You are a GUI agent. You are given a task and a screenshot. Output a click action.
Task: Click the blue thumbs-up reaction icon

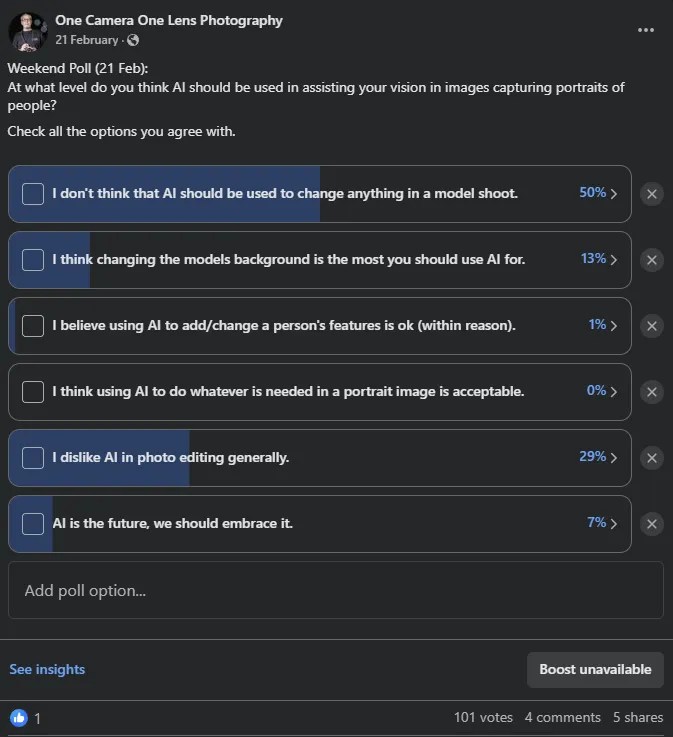pyautogui.click(x=19, y=717)
